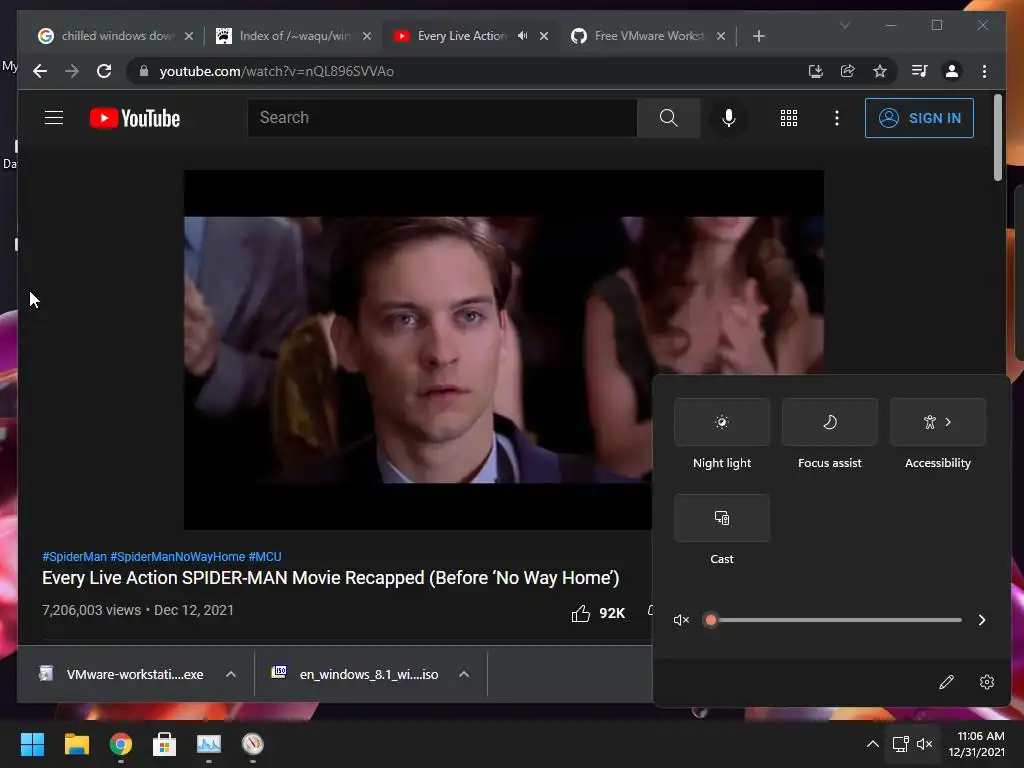Open the #SpiderManNoWayHome hashtag link

[x=178, y=556]
